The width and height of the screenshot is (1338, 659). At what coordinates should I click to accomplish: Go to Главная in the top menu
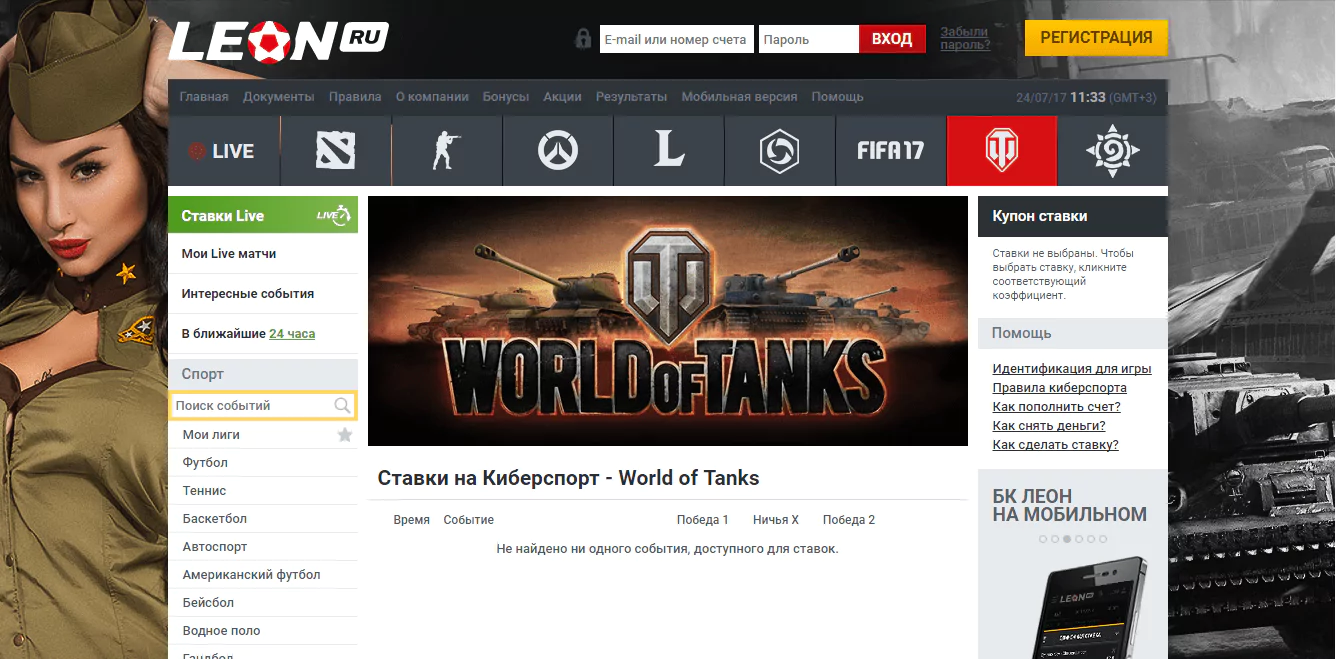[204, 97]
